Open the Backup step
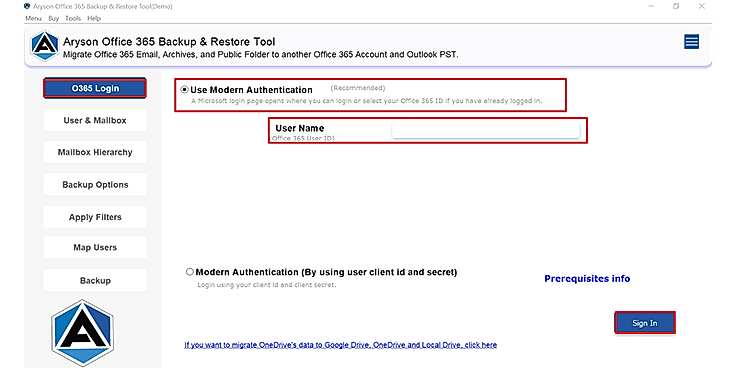The width and height of the screenshot is (736, 368). pyautogui.click(x=95, y=280)
